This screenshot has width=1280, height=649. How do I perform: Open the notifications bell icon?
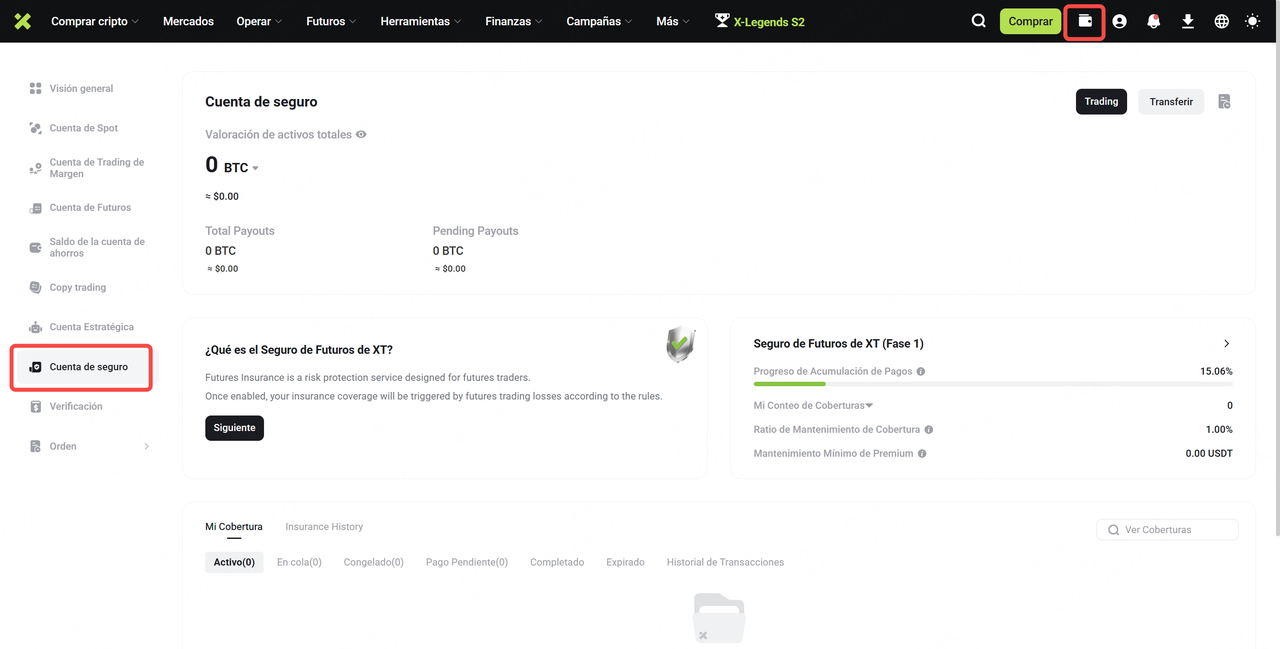(1154, 21)
